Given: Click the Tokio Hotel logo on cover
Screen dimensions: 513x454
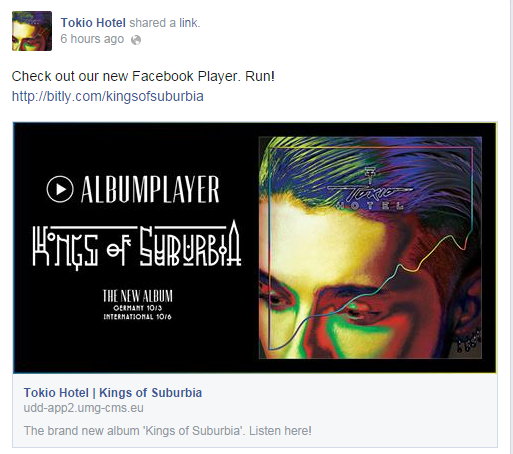Looking at the screenshot, I should coord(370,193).
